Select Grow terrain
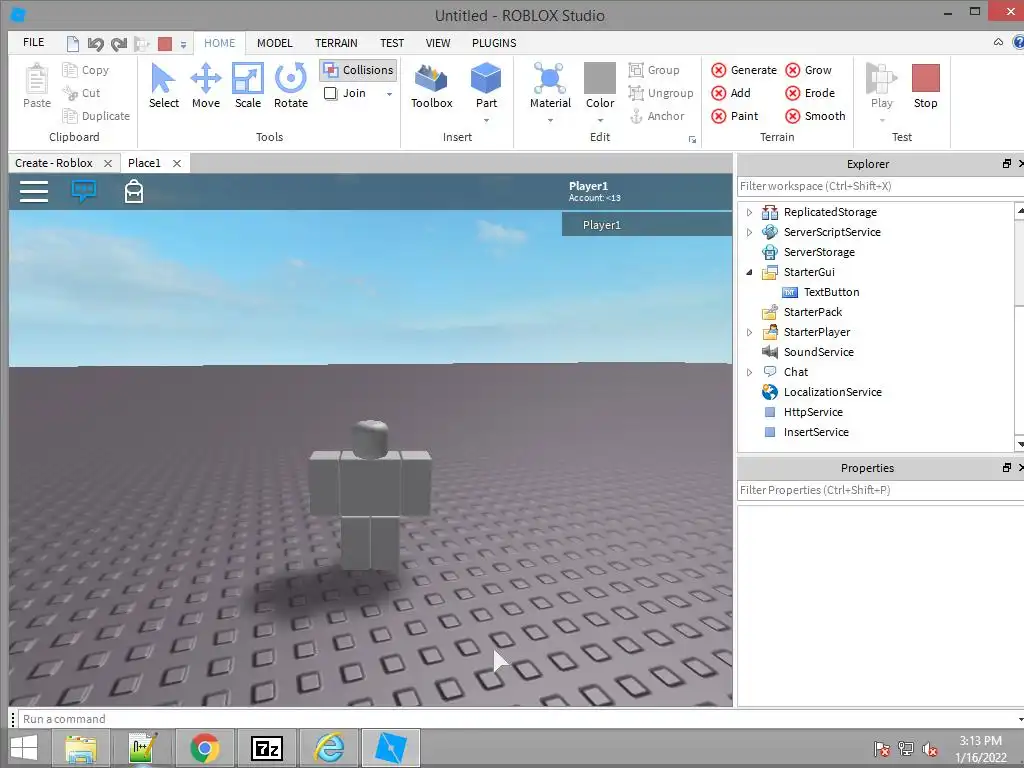This screenshot has width=1024, height=768. (x=808, y=70)
